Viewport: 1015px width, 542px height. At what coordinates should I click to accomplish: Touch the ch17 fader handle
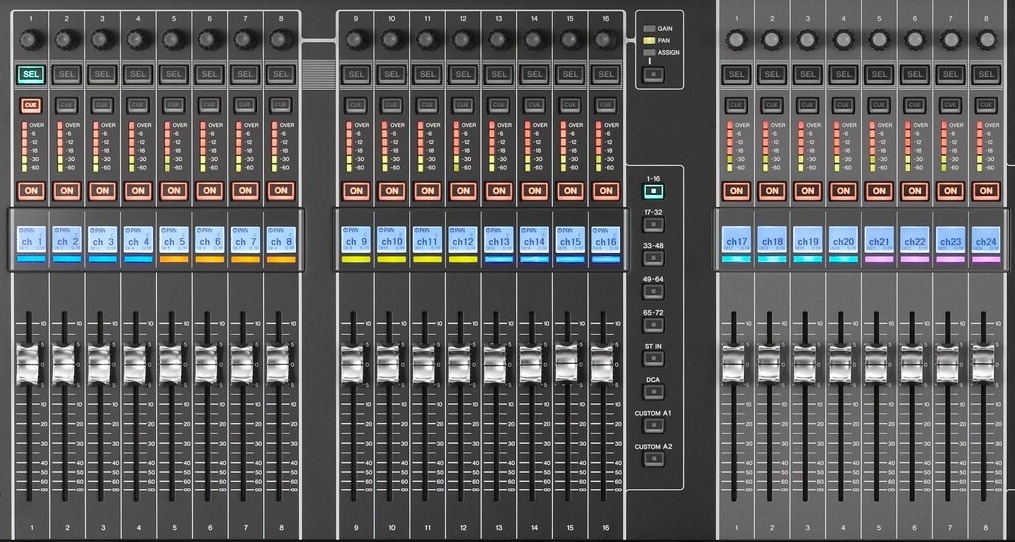[733, 364]
